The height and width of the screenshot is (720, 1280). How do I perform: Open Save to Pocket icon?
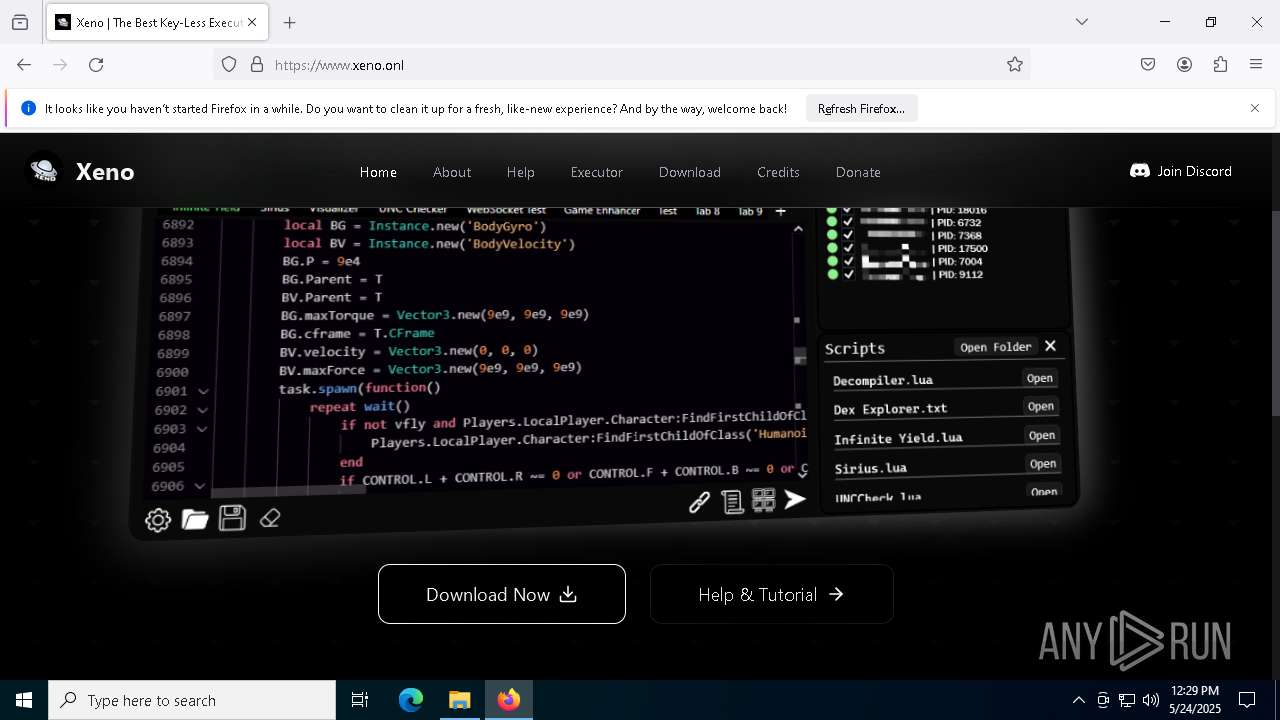(x=1148, y=64)
